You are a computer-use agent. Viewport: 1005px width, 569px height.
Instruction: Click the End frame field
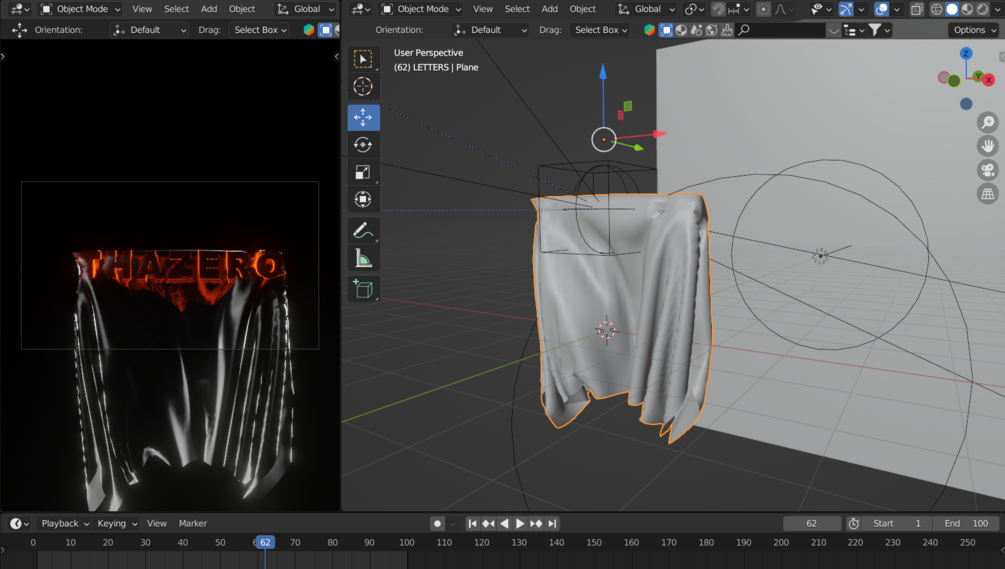(966, 523)
